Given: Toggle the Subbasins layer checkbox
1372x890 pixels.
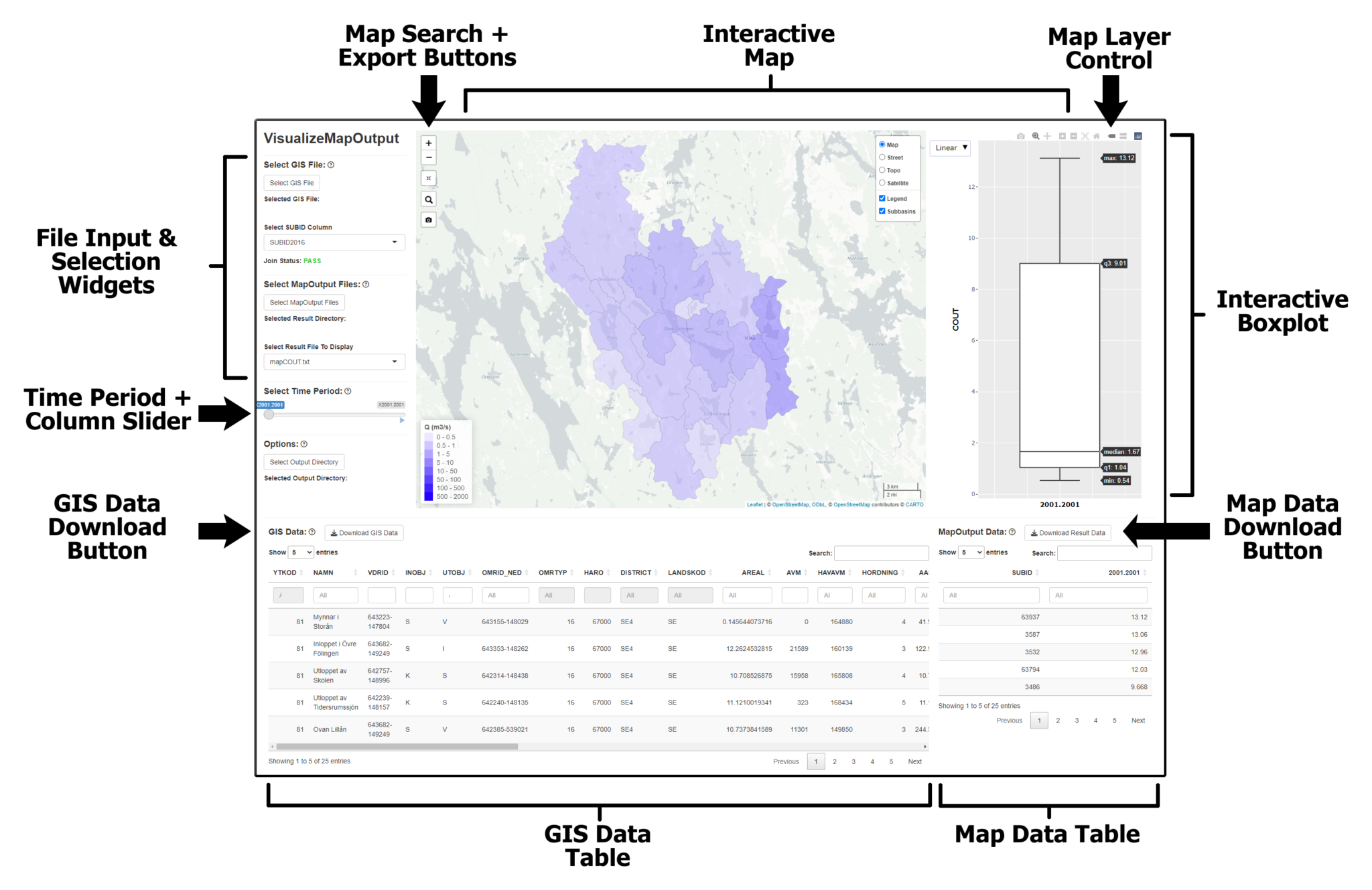Looking at the screenshot, I should [x=882, y=211].
